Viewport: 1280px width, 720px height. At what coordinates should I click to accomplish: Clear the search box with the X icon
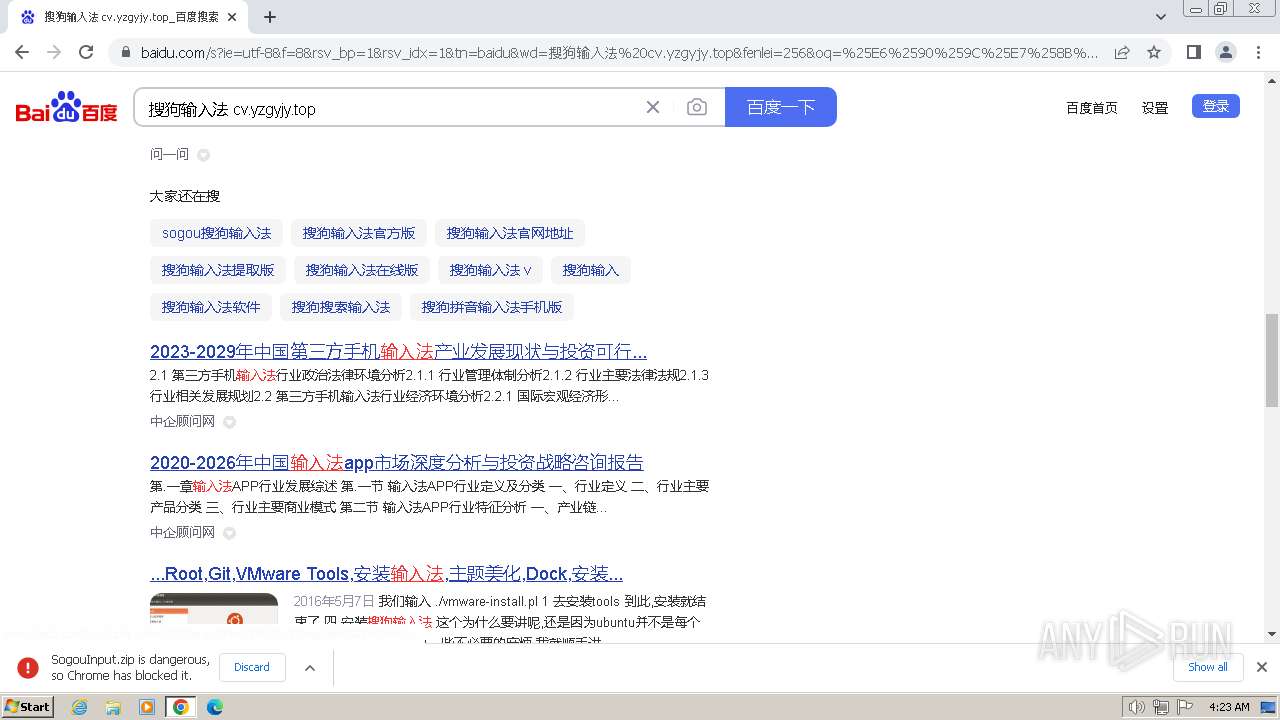tap(653, 107)
